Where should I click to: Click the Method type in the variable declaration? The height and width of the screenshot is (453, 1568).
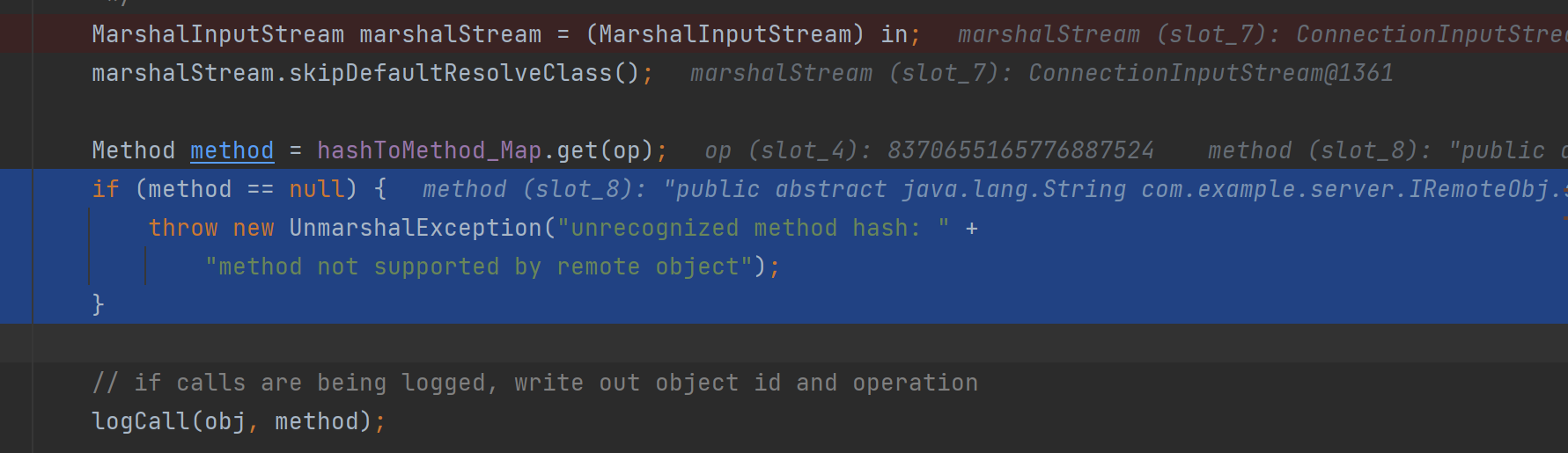(133, 150)
